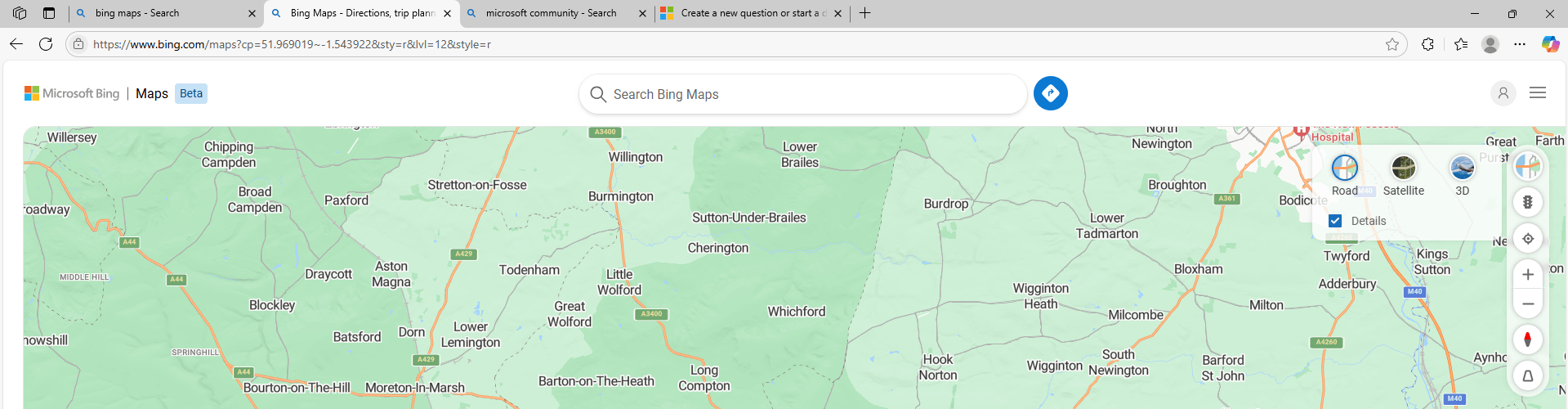Uncheck the Details checkbox
1568x409 pixels.
point(1335,221)
